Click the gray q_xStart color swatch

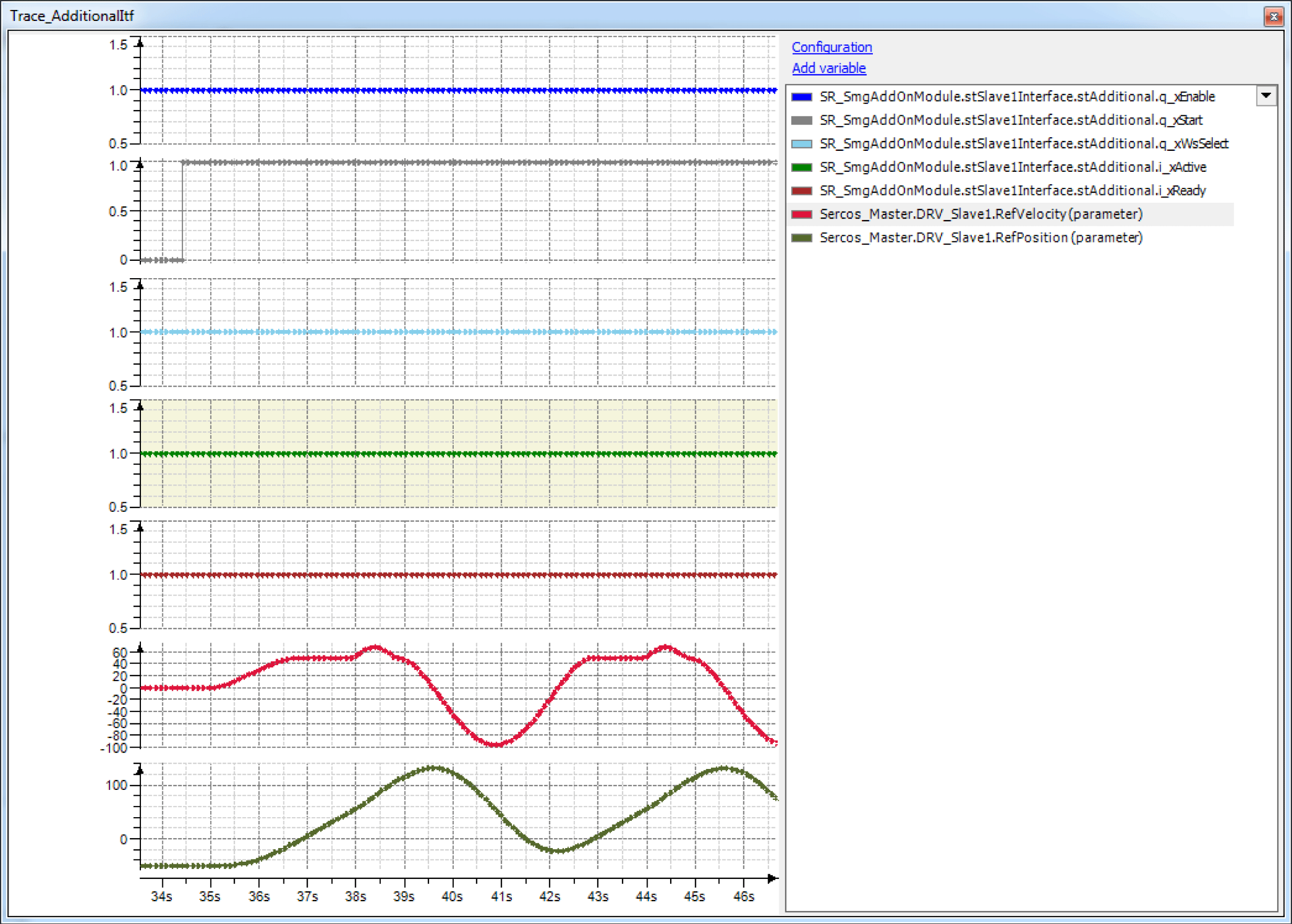(x=802, y=120)
